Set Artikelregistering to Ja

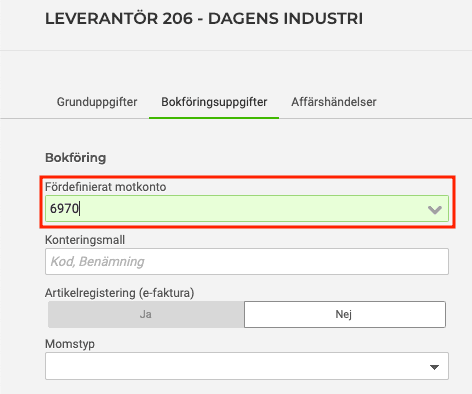146,314
